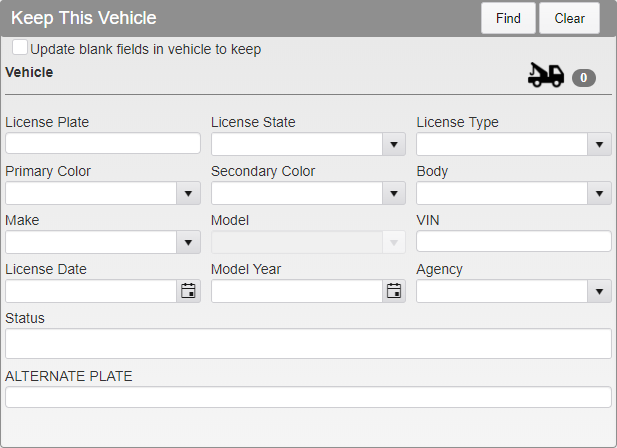
Task: Click into the VIN input field
Action: (514, 241)
